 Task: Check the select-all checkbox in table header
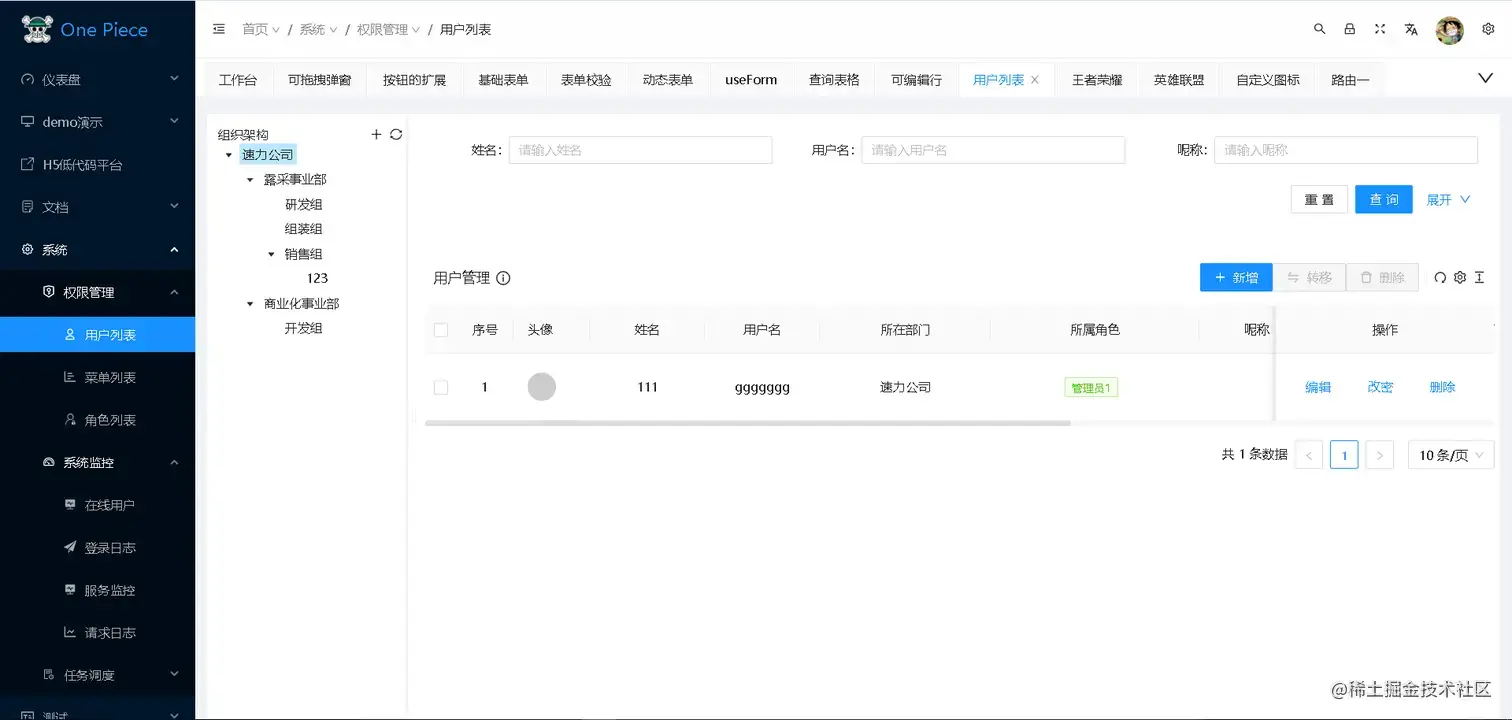click(441, 329)
